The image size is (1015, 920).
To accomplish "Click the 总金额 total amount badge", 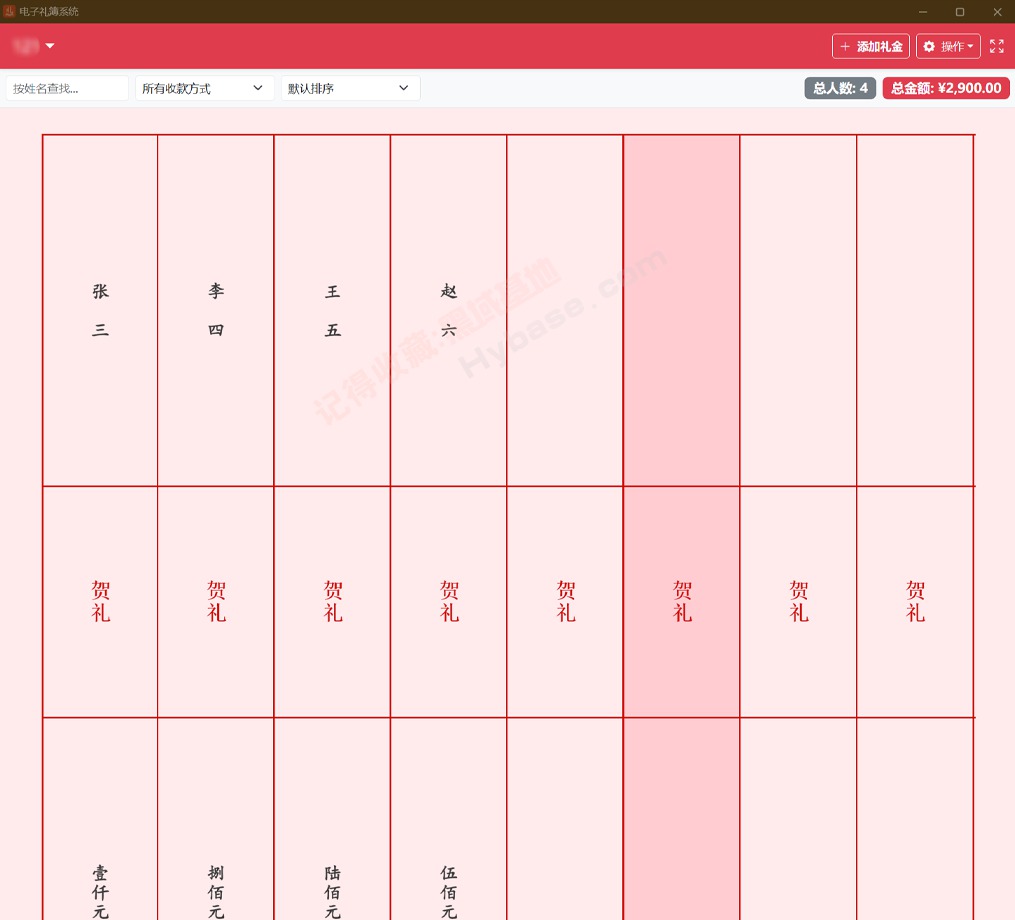I will [945, 88].
